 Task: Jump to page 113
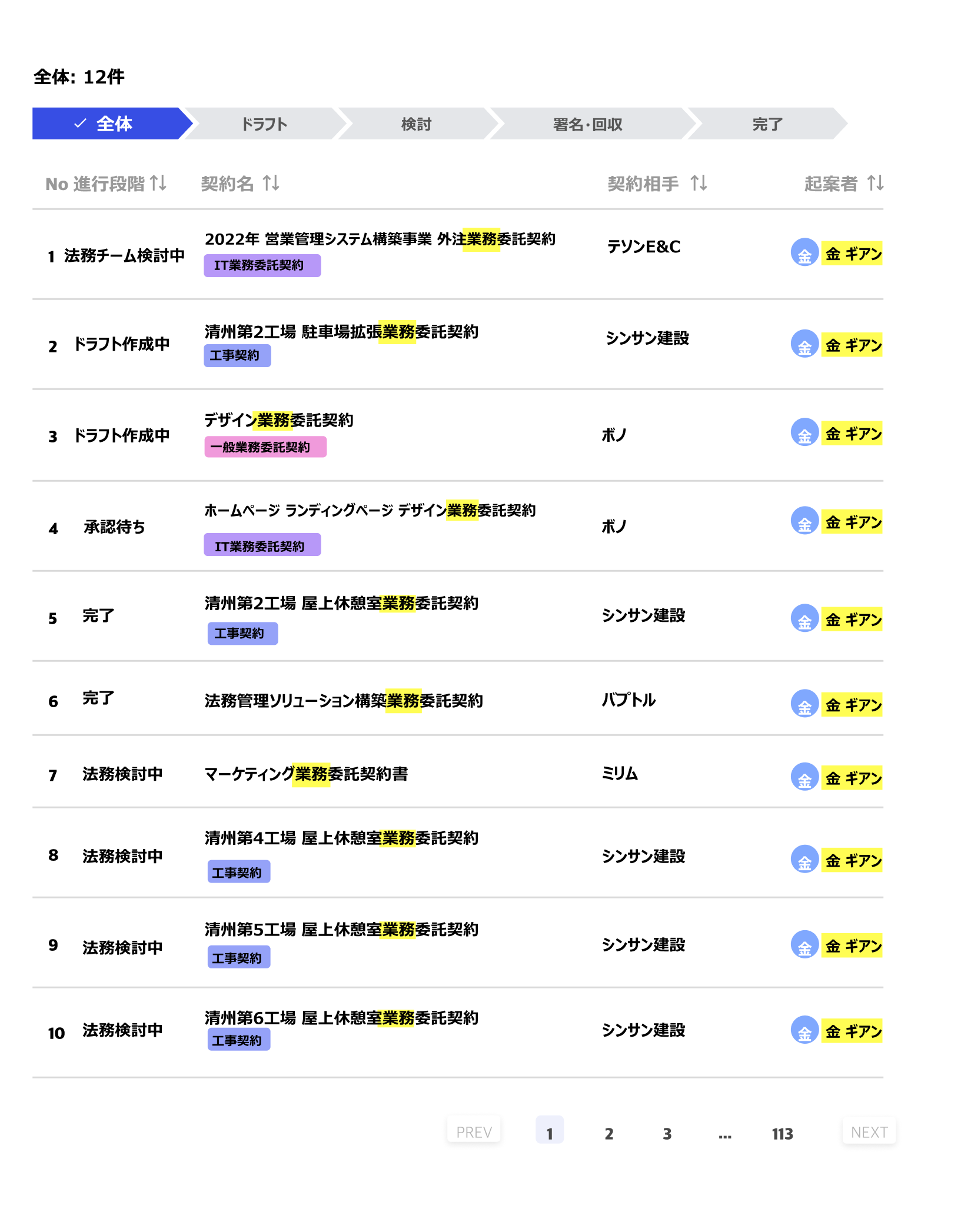[782, 1133]
